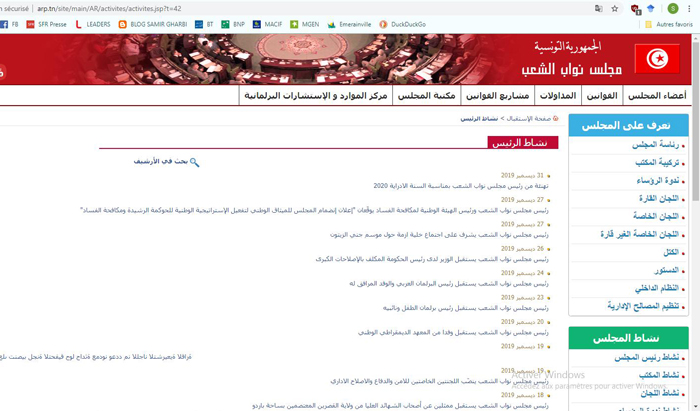This screenshot has height=411, width=700.
Task: Click the address bar URL field
Action: coord(312,8)
